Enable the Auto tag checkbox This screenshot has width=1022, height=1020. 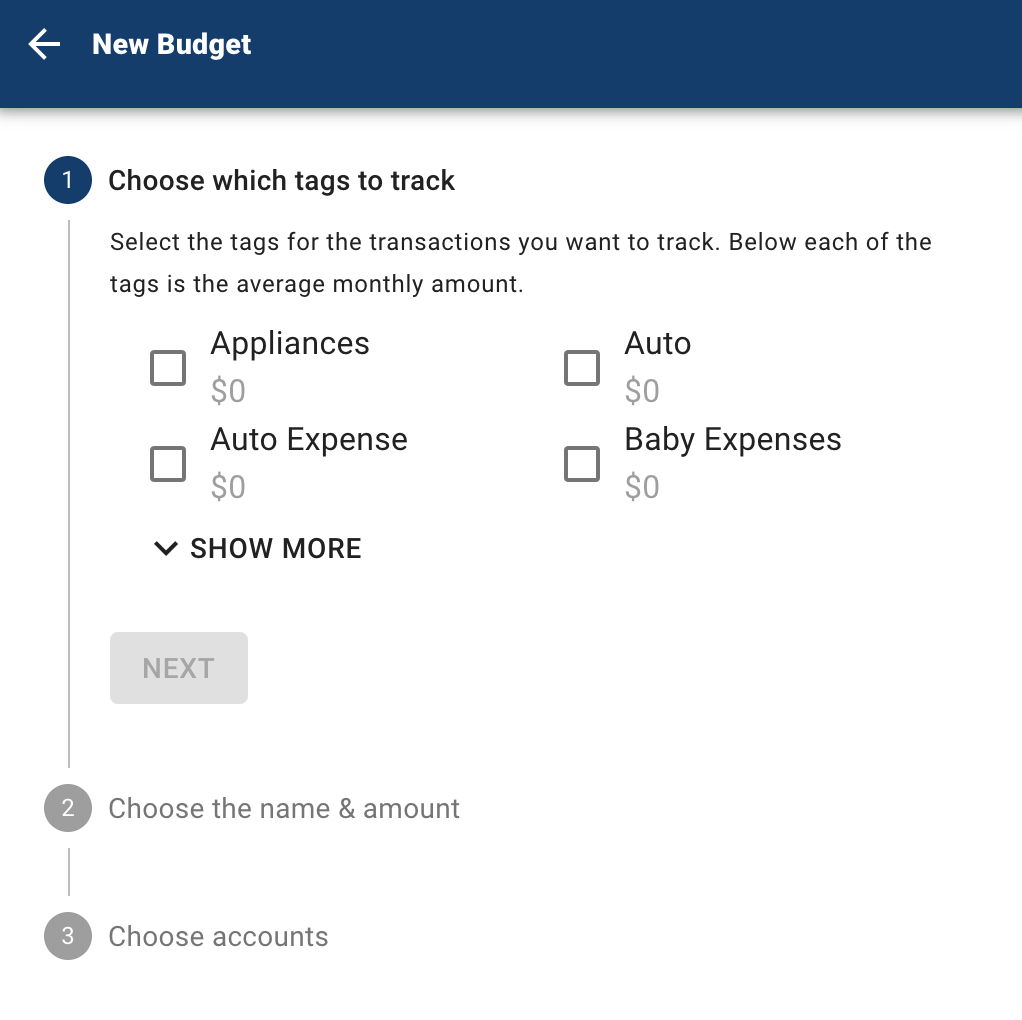point(582,368)
